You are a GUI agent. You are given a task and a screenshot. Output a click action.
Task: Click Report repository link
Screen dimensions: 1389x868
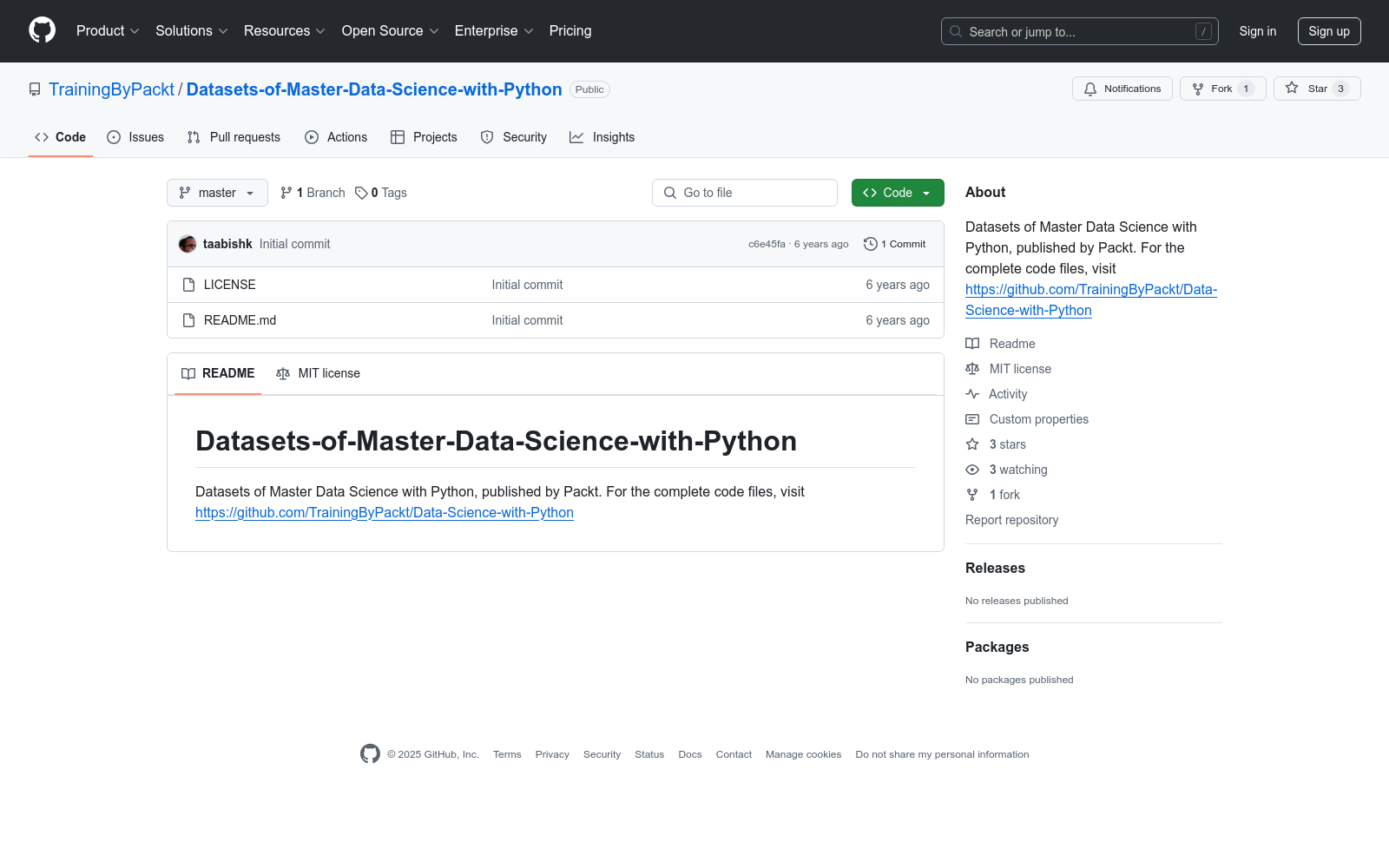pyautogui.click(x=1012, y=520)
